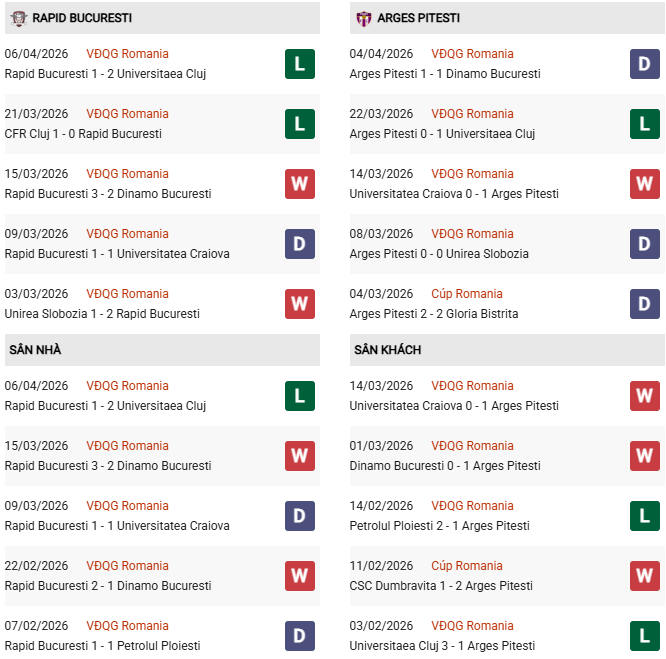Click the W badge for CSC Dumbravita 1 - 2 Arges Pitesti
The width and height of the screenshot is (666, 659).
[x=645, y=576]
